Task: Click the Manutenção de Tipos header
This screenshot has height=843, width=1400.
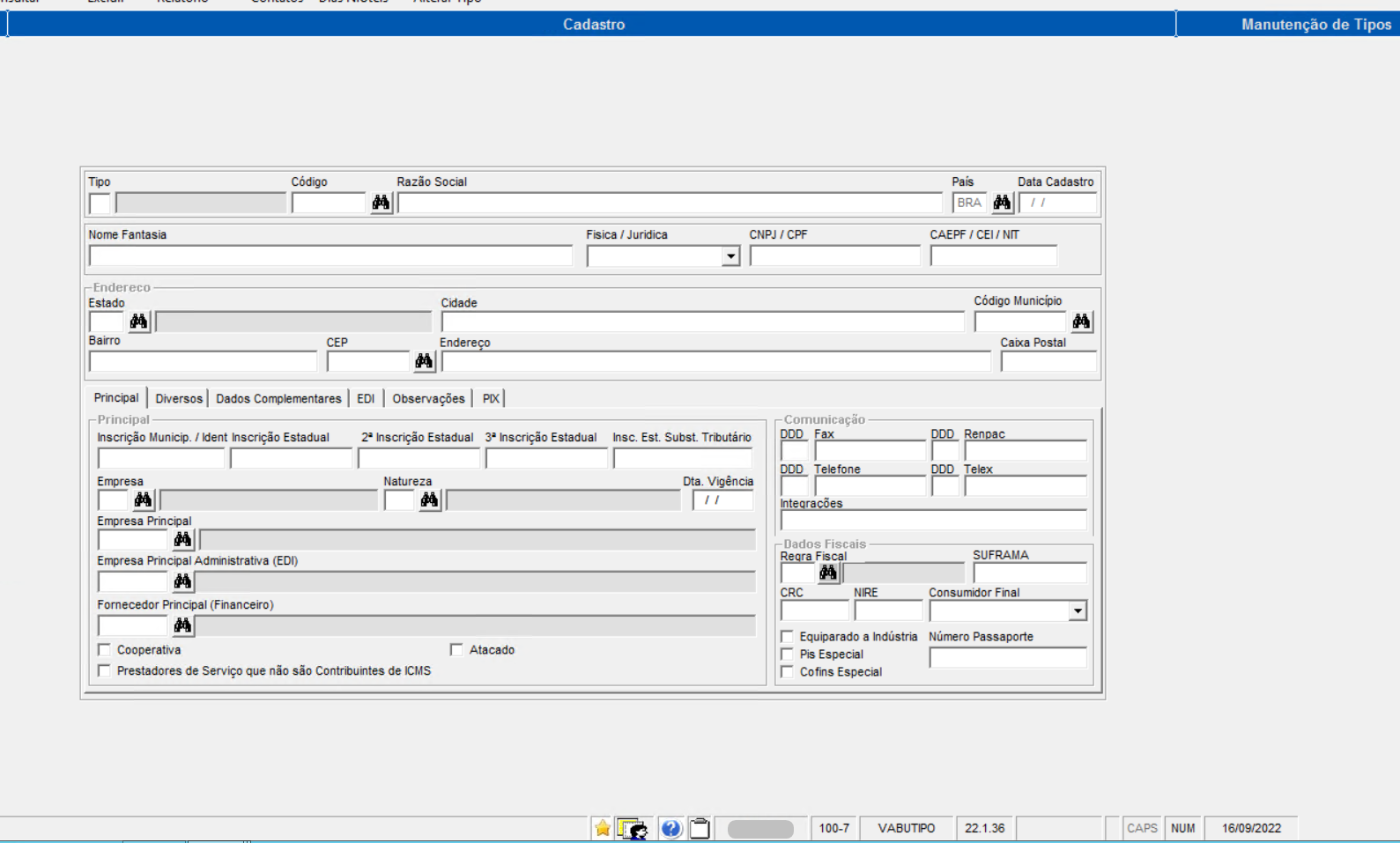Action: tap(1315, 25)
